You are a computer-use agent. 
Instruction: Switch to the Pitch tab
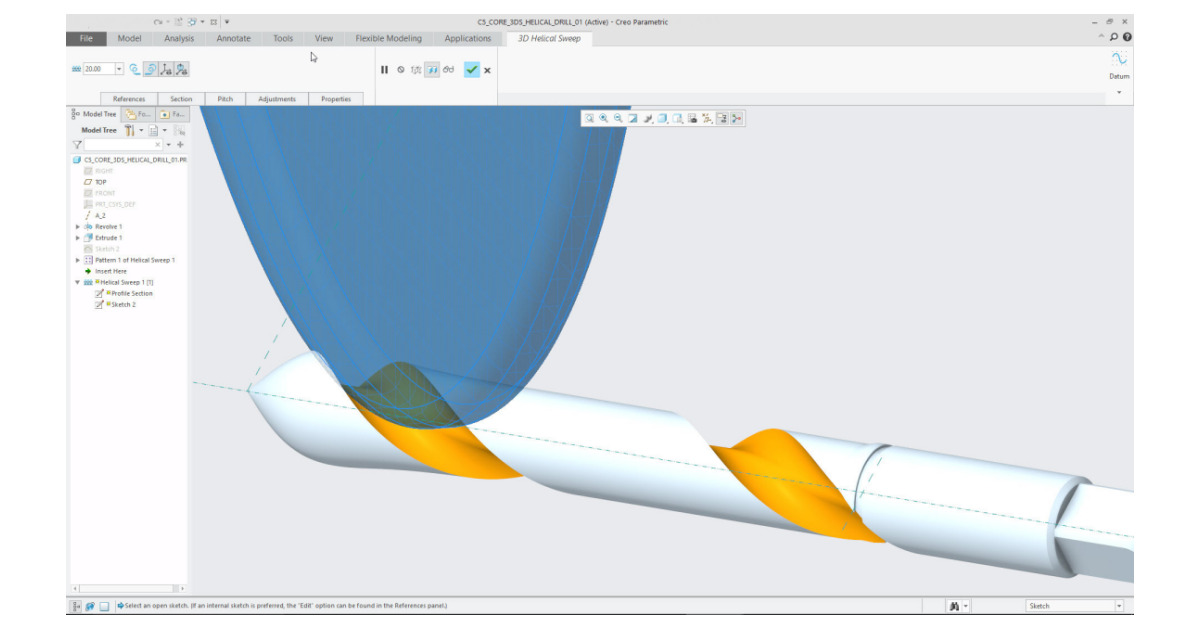(x=224, y=99)
